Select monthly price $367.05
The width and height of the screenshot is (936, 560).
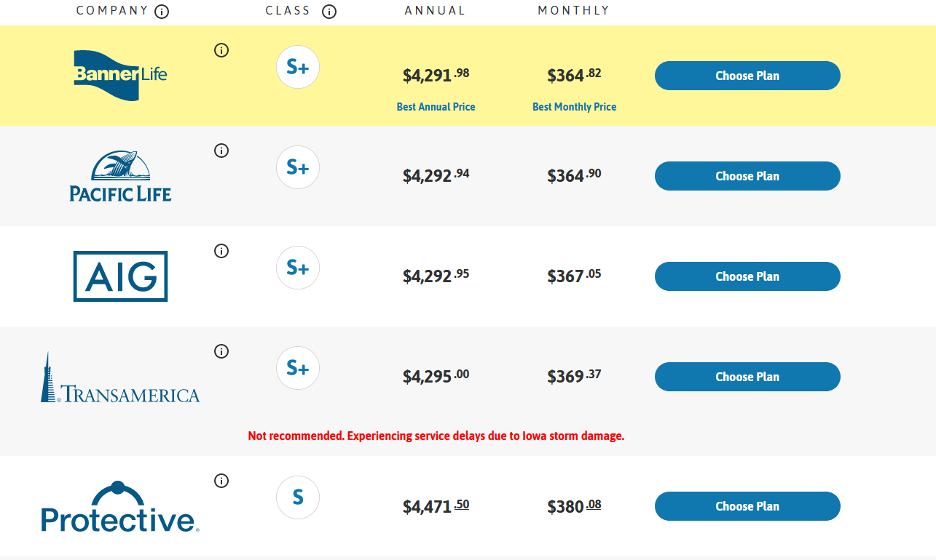coord(574,276)
